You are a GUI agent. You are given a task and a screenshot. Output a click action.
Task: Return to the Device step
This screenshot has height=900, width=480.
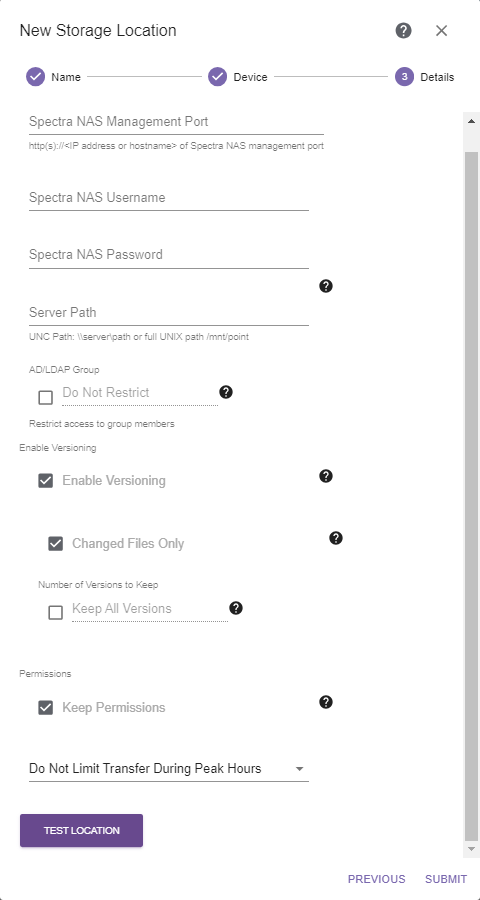pyautogui.click(x=238, y=77)
